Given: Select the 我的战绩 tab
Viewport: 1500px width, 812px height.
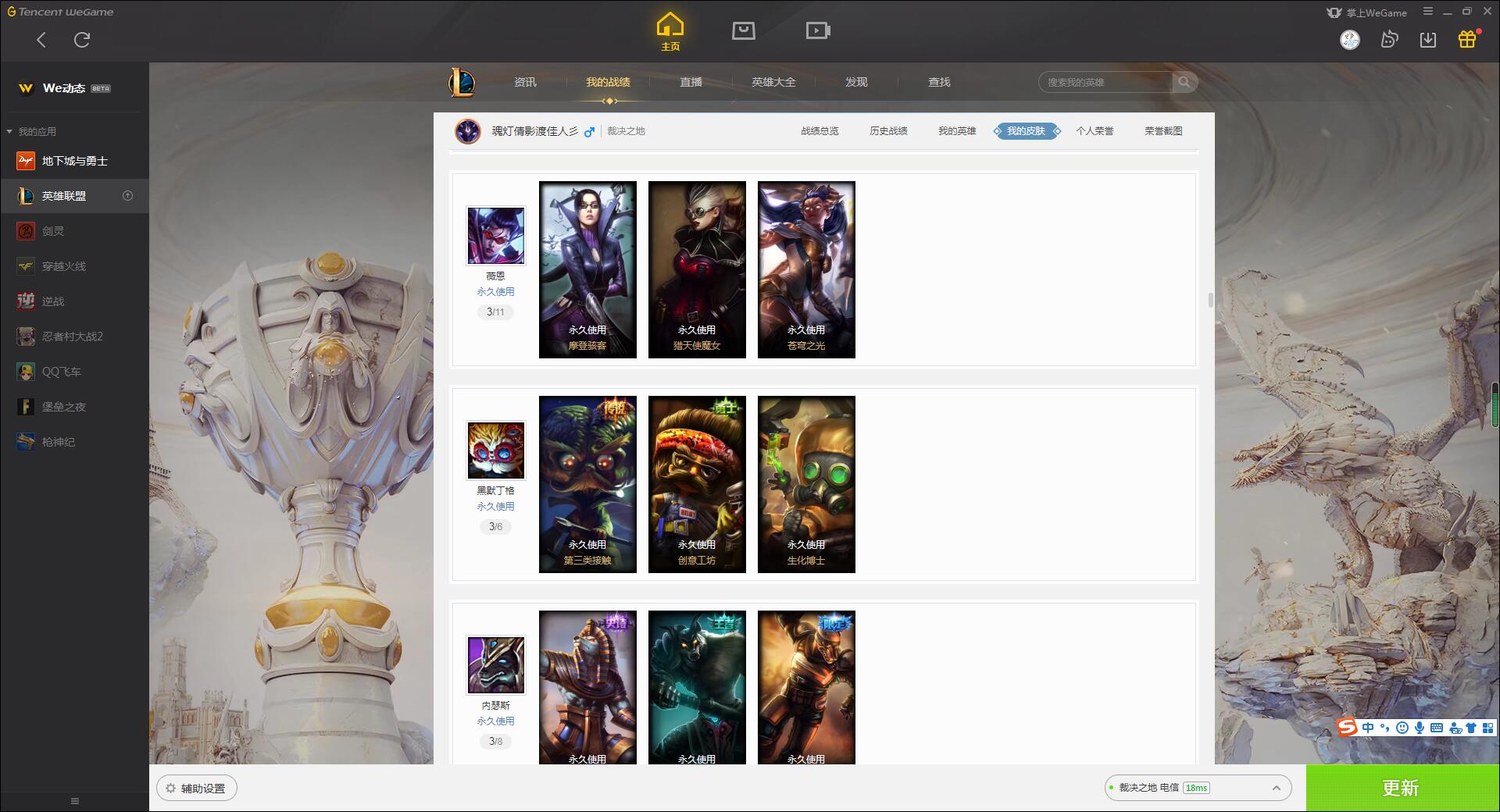Looking at the screenshot, I should click(x=608, y=82).
